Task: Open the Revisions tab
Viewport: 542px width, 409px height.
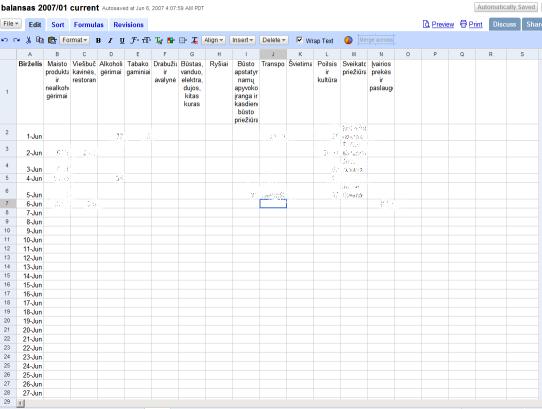Action: pos(128,25)
